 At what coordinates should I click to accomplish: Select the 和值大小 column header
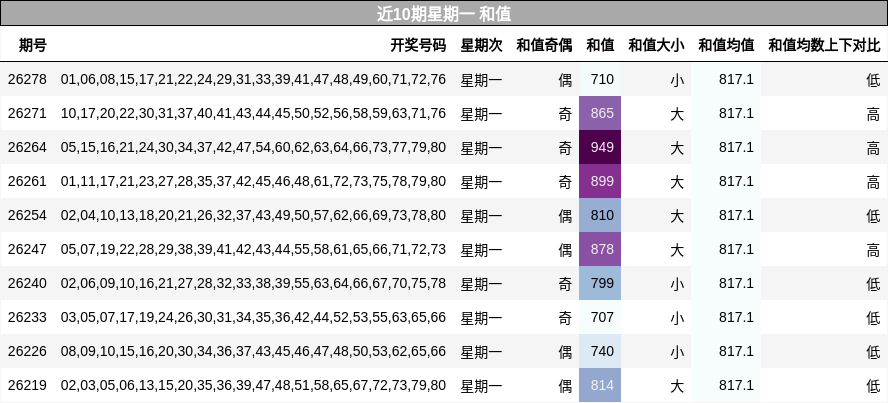pyautogui.click(x=656, y=45)
